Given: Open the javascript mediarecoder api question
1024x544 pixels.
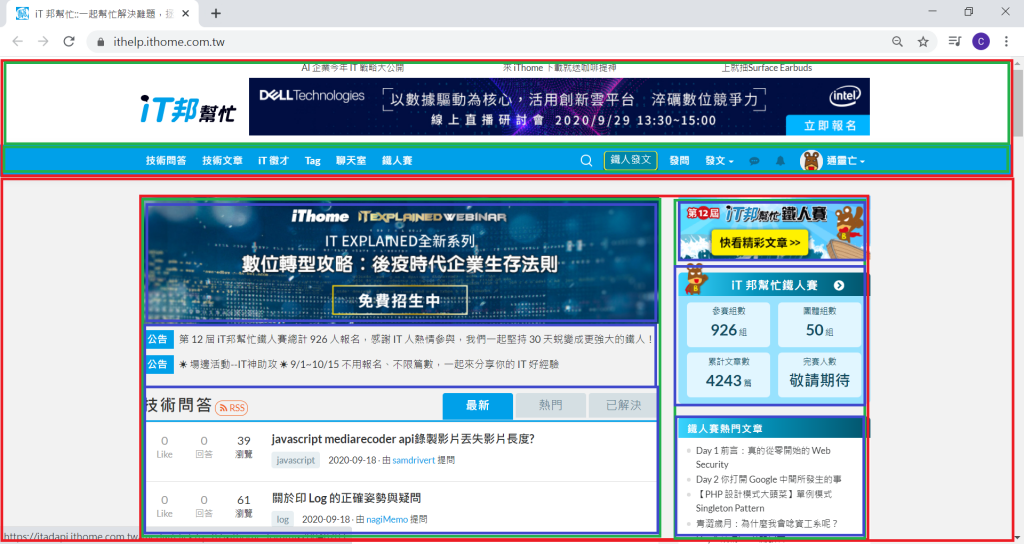Looking at the screenshot, I should click(x=403, y=439).
